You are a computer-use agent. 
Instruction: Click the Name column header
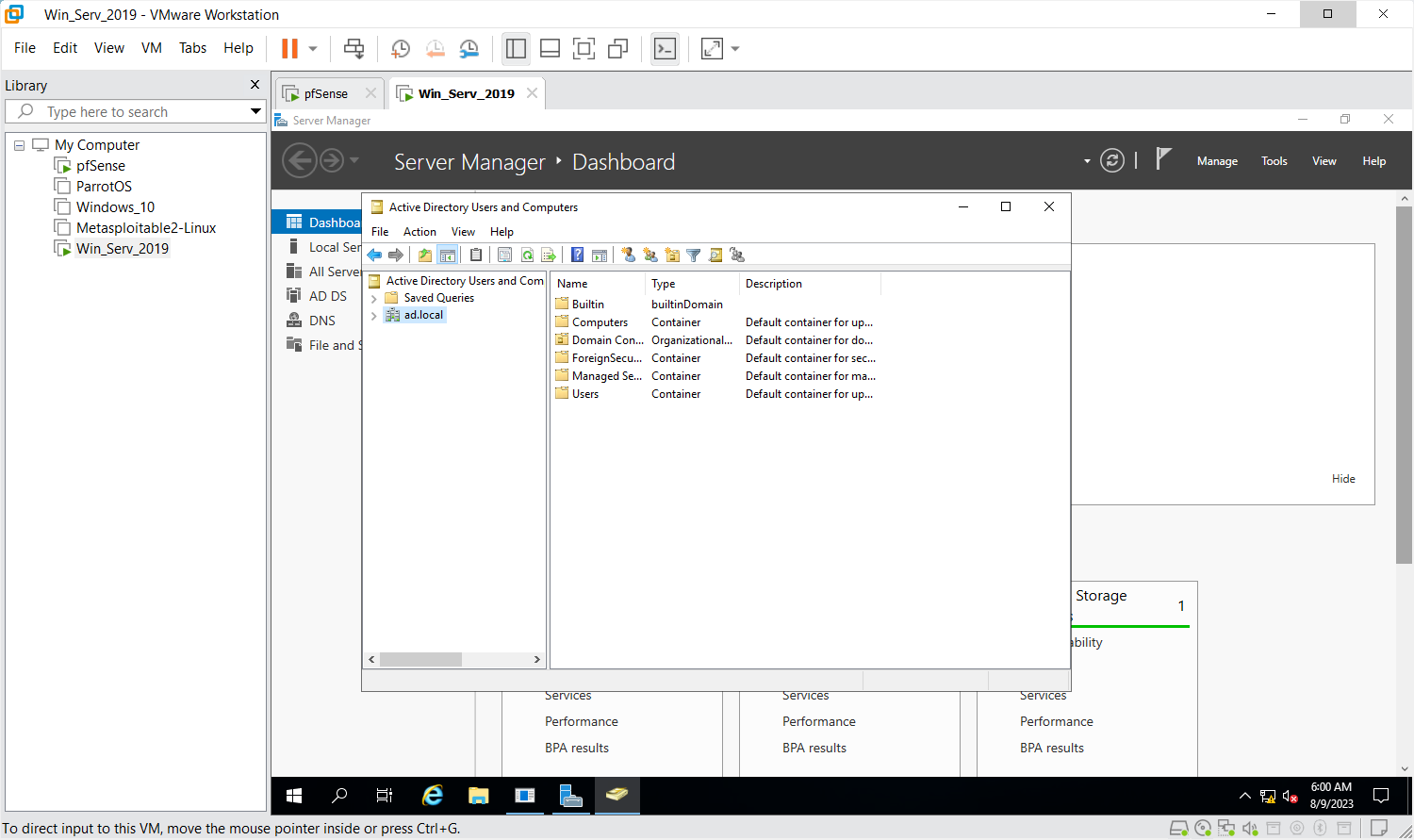pyautogui.click(x=598, y=284)
